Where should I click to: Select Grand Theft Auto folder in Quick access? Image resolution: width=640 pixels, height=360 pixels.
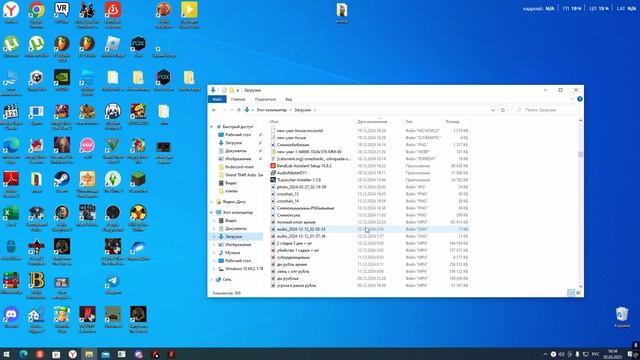tap(244, 175)
